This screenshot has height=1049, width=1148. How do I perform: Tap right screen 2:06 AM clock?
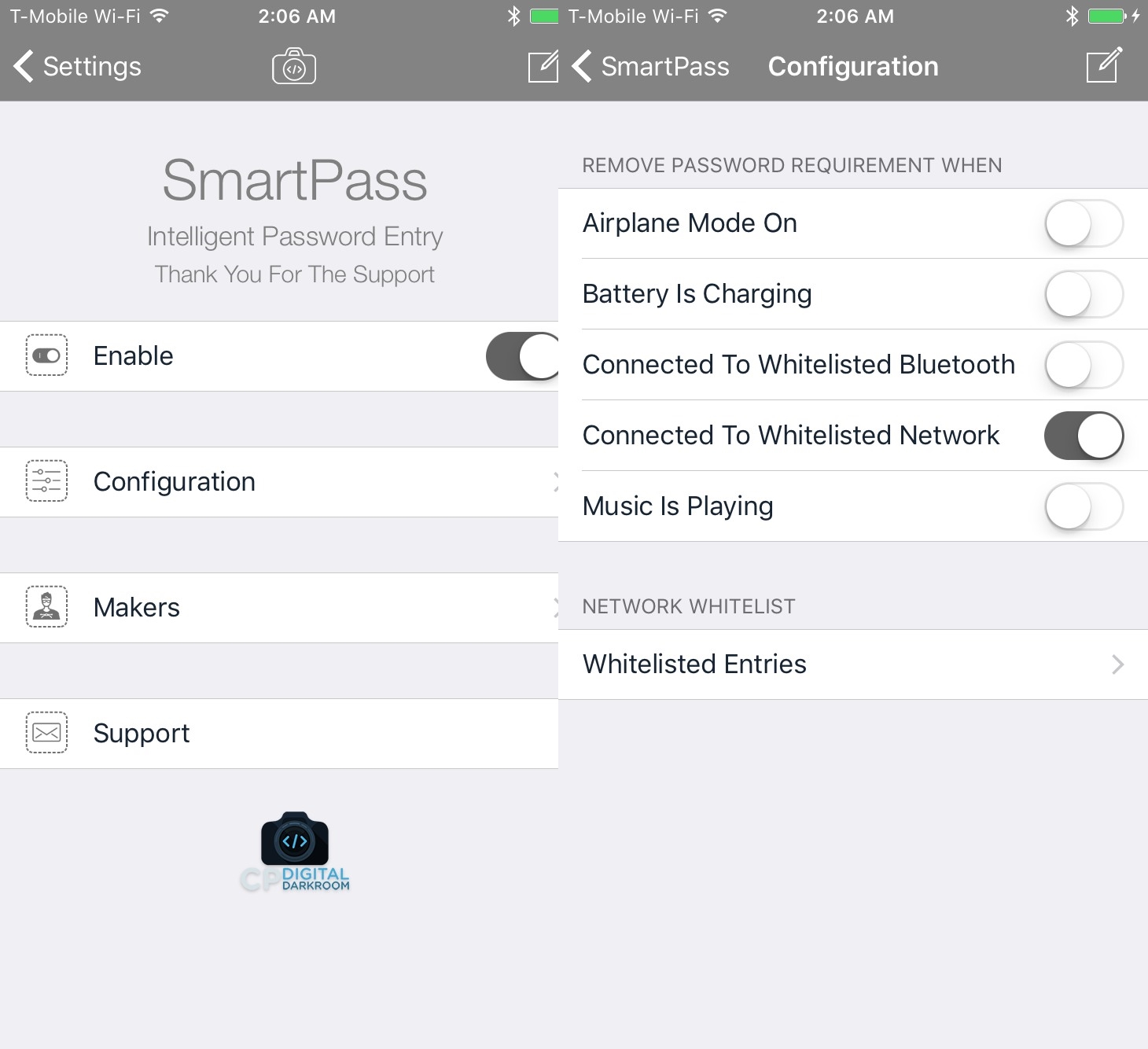click(855, 16)
